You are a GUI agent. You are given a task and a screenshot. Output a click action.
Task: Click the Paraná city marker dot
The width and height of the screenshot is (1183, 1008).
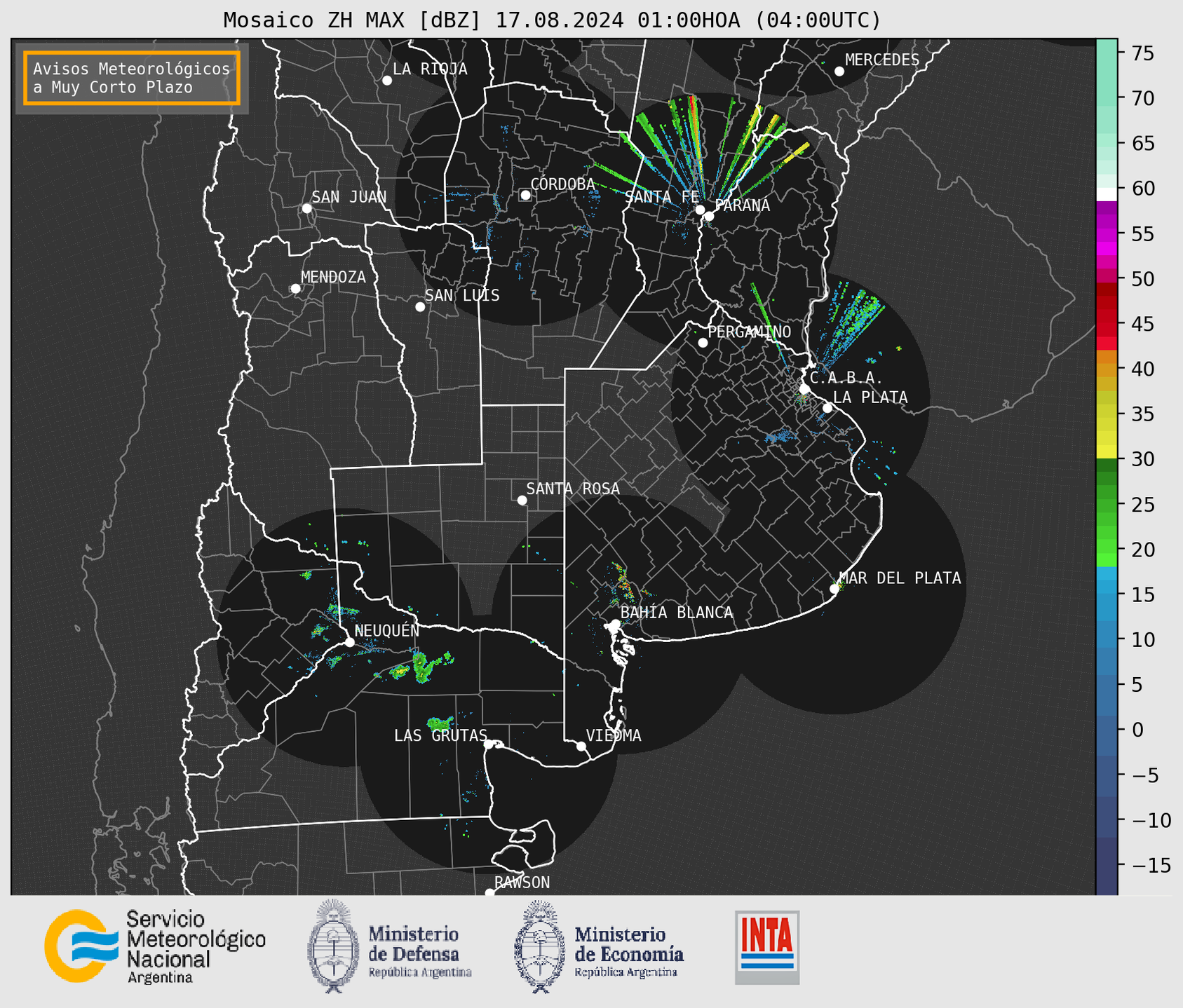[709, 216]
